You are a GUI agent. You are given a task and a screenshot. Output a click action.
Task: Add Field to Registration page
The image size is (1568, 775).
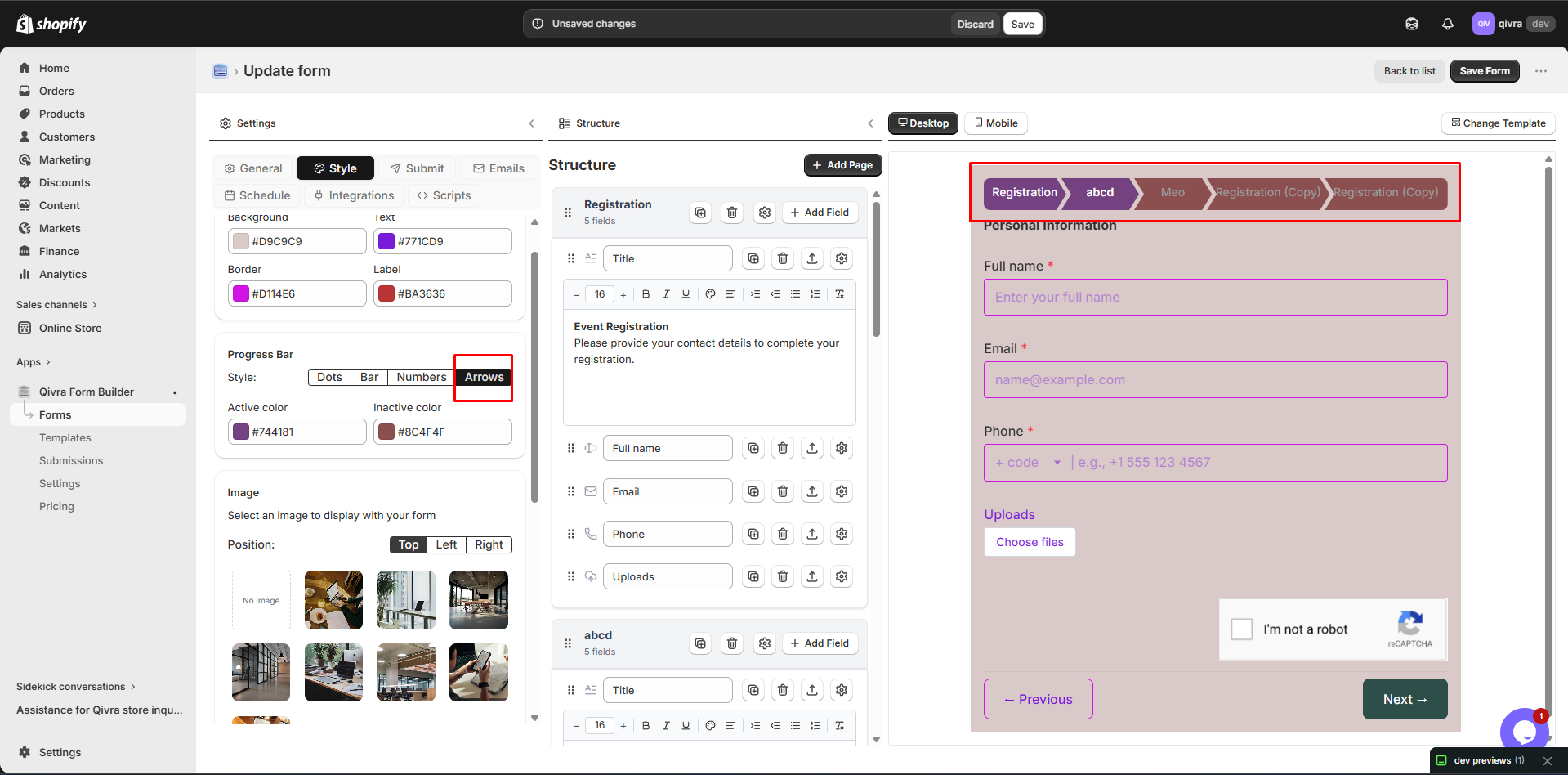(820, 213)
